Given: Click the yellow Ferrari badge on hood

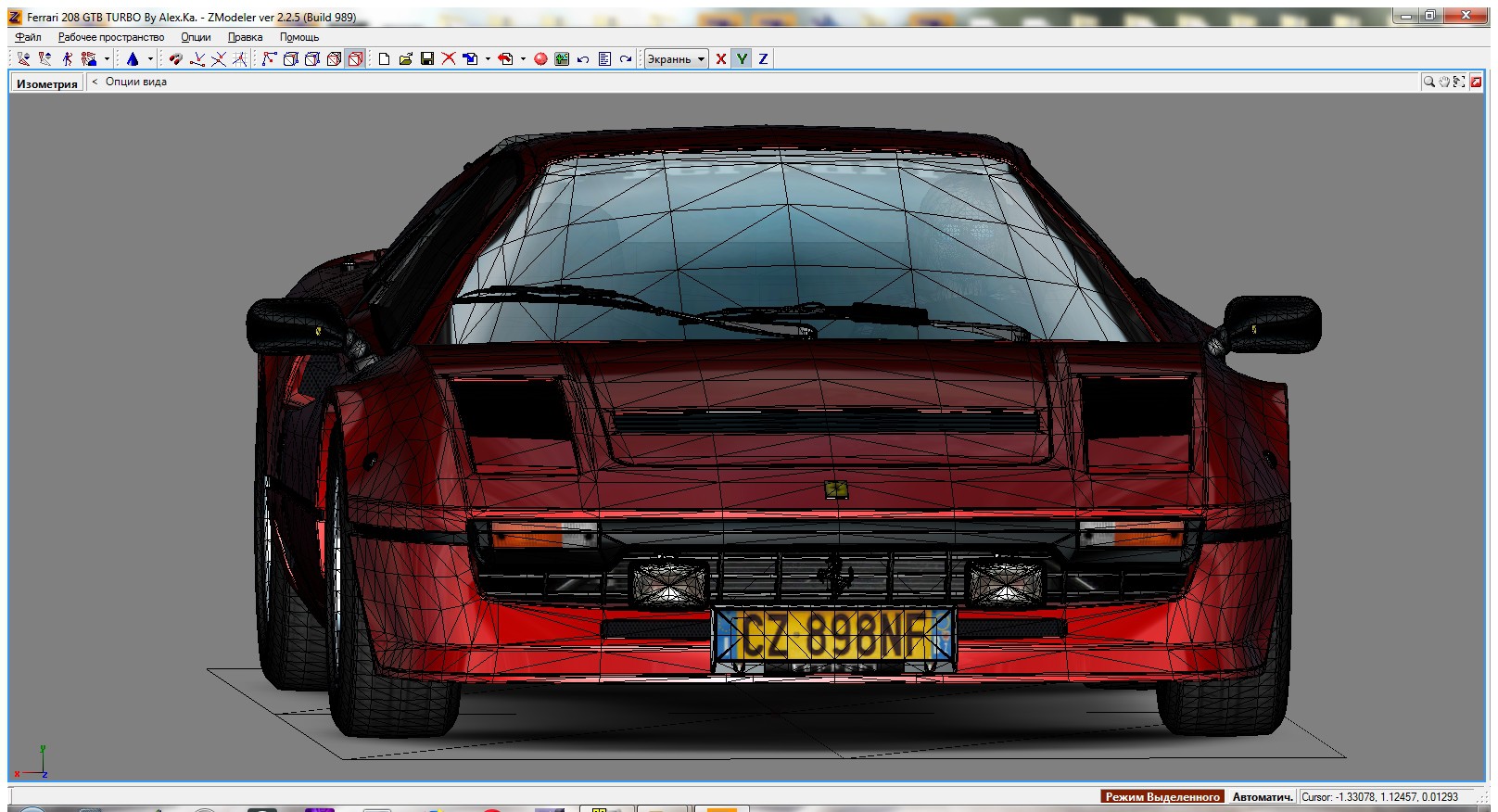Looking at the screenshot, I should (836, 489).
